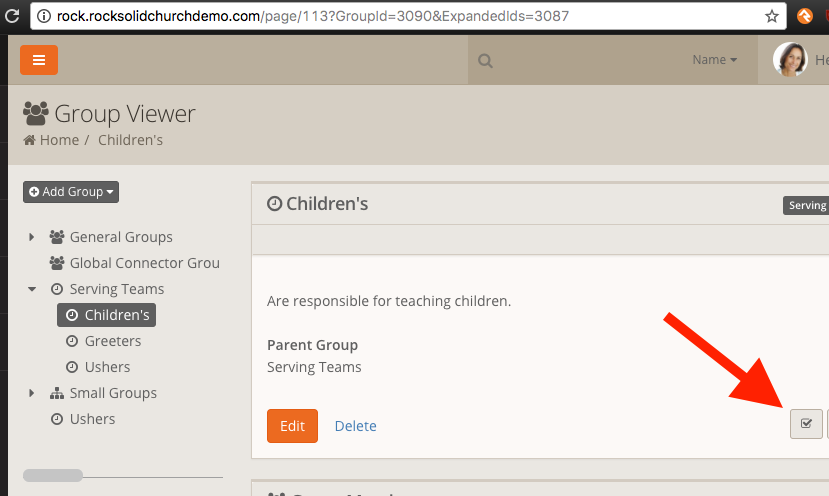
Task: Click the user profile avatar photo
Action: 790,60
